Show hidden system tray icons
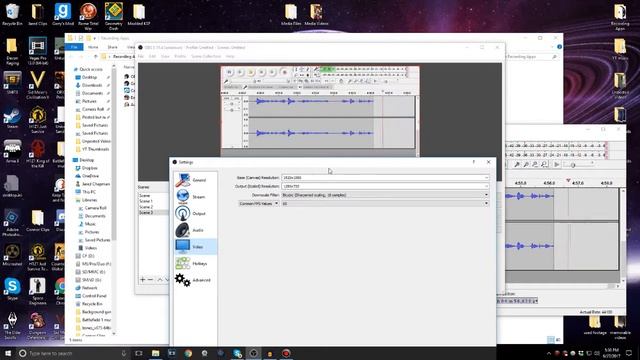The height and width of the screenshot is (360, 640). point(549,353)
